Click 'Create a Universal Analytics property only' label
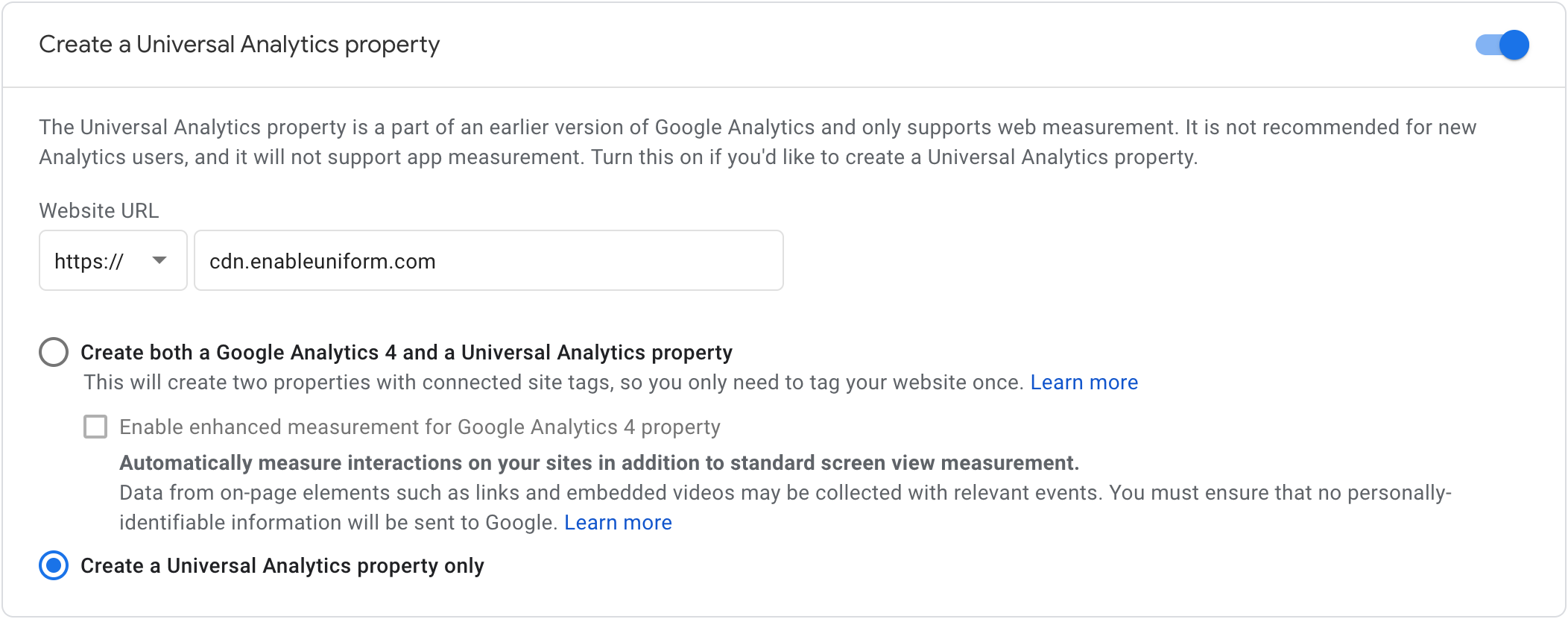Viewport: 1568px width, 619px height. (282, 565)
